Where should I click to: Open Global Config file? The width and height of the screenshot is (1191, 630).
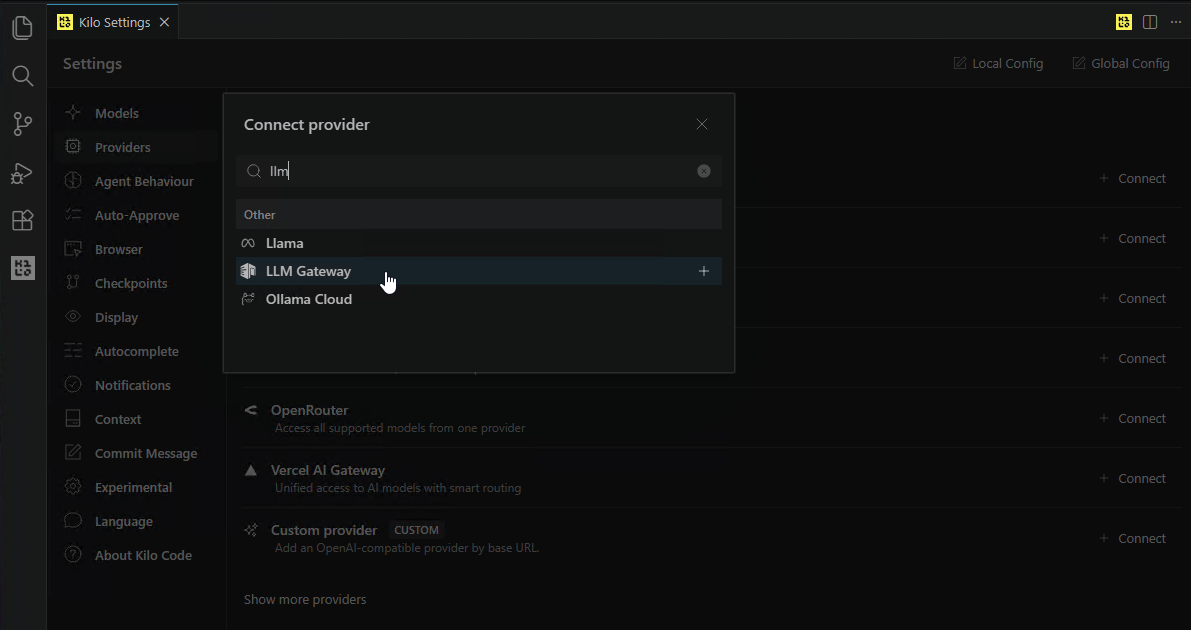pyautogui.click(x=1120, y=64)
